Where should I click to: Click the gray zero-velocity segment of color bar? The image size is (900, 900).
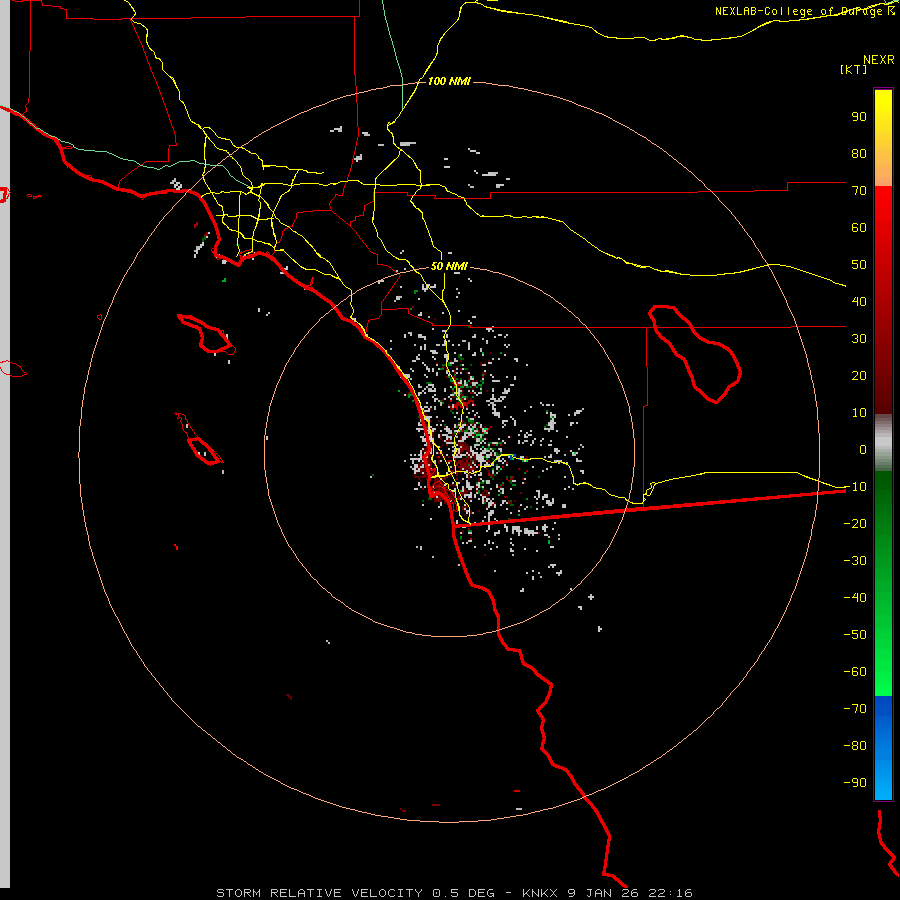click(883, 443)
